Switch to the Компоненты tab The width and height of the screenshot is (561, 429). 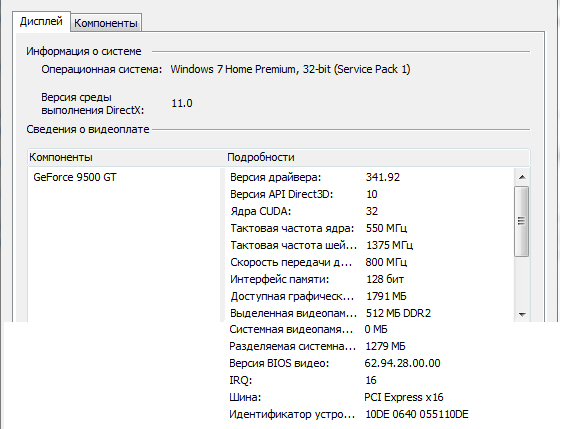click(106, 23)
